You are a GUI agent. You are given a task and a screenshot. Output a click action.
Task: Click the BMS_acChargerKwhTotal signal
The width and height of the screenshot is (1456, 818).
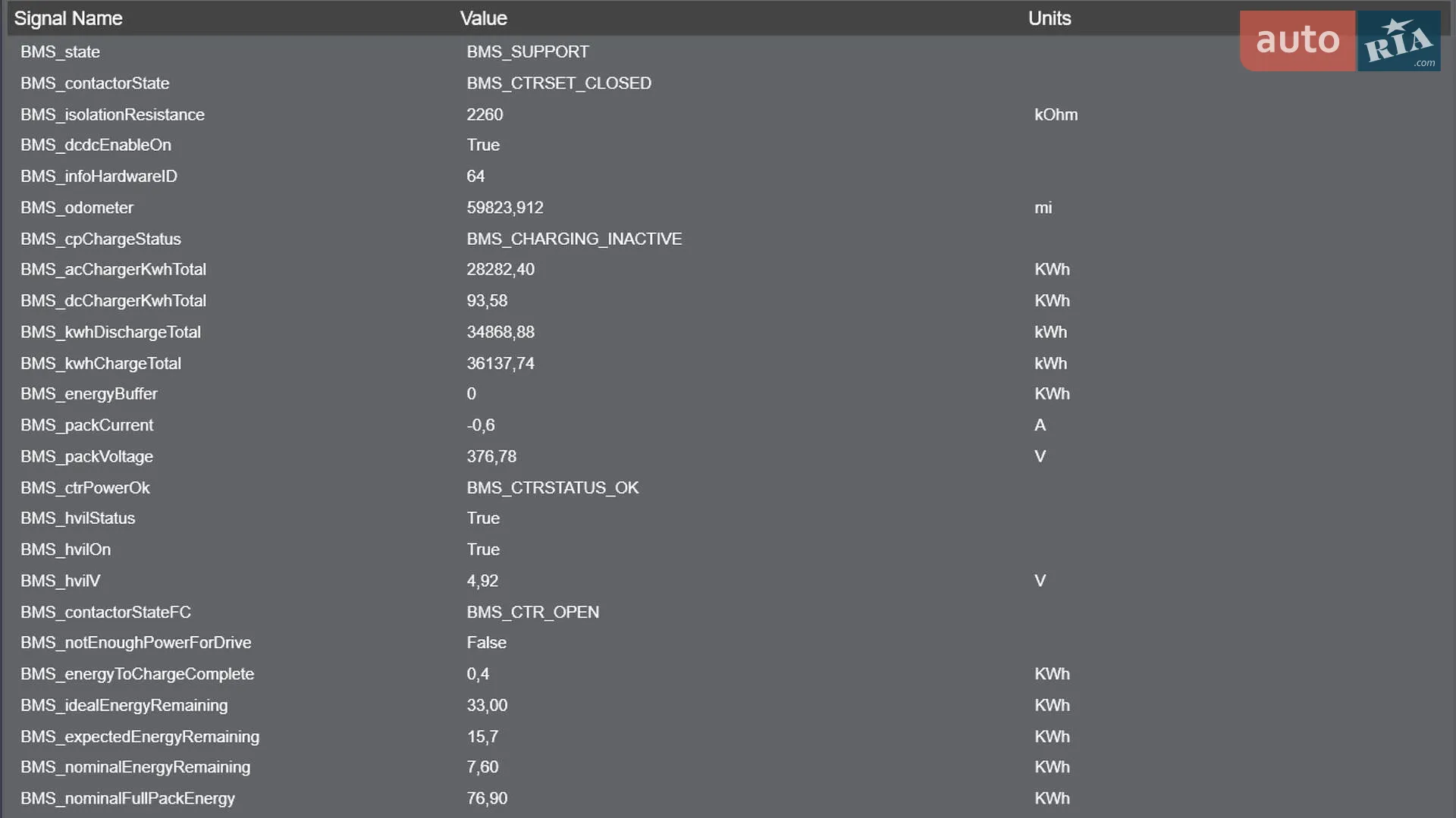tap(113, 269)
